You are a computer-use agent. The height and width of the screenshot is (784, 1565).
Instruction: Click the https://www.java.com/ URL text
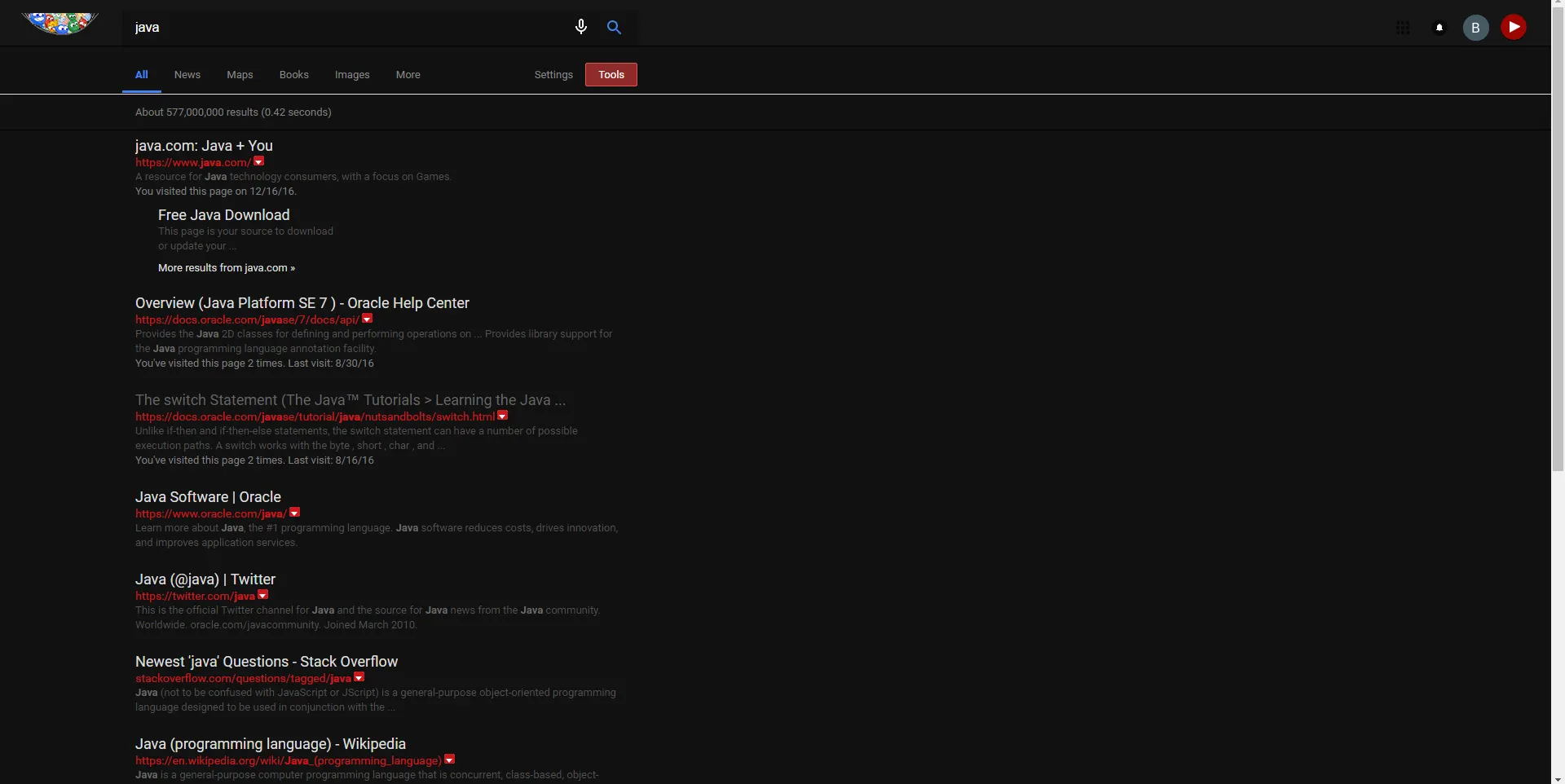[x=193, y=162]
